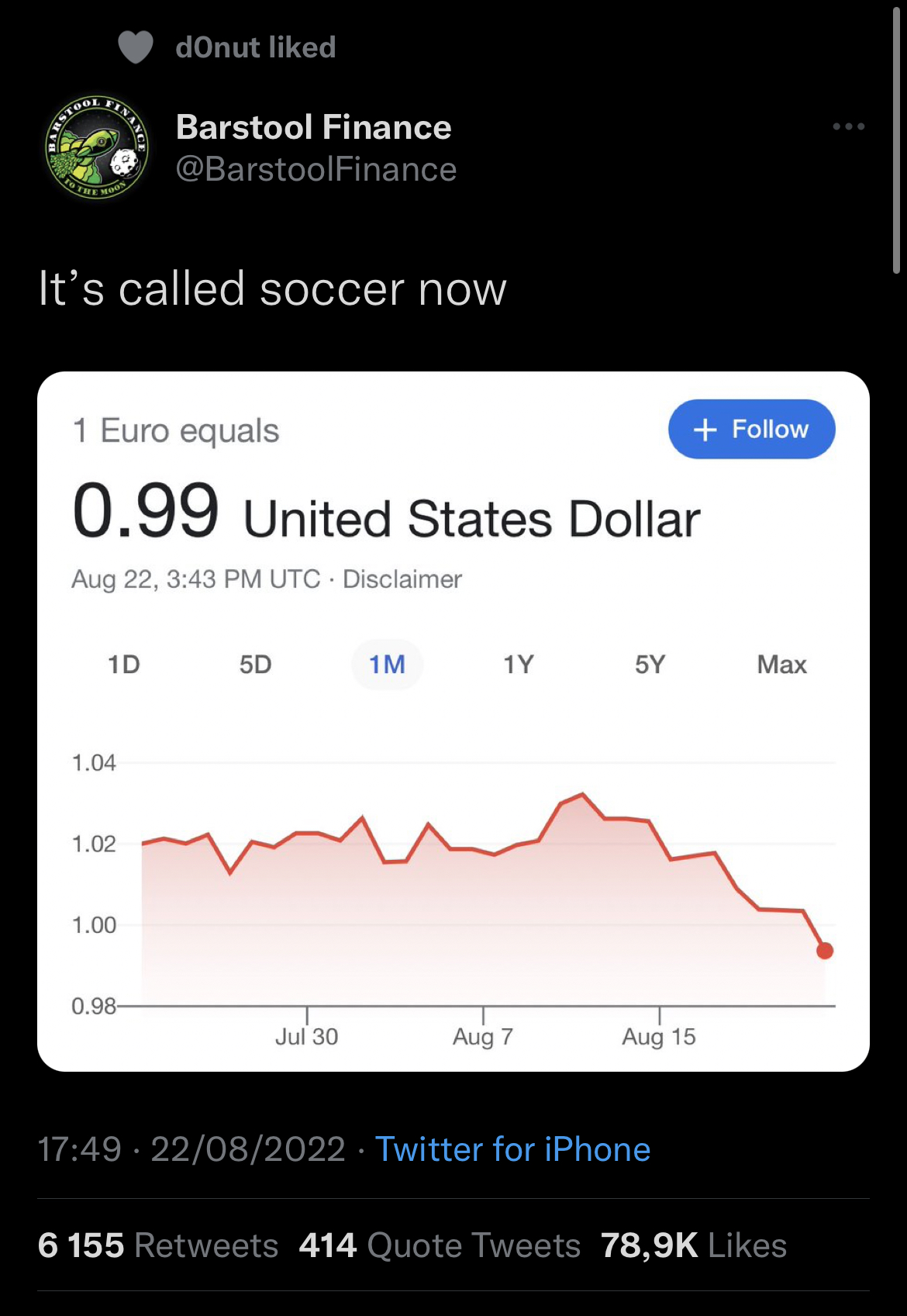This screenshot has height=1316, width=907.
Task: Click the red current-value dot on chart
Action: [x=825, y=951]
